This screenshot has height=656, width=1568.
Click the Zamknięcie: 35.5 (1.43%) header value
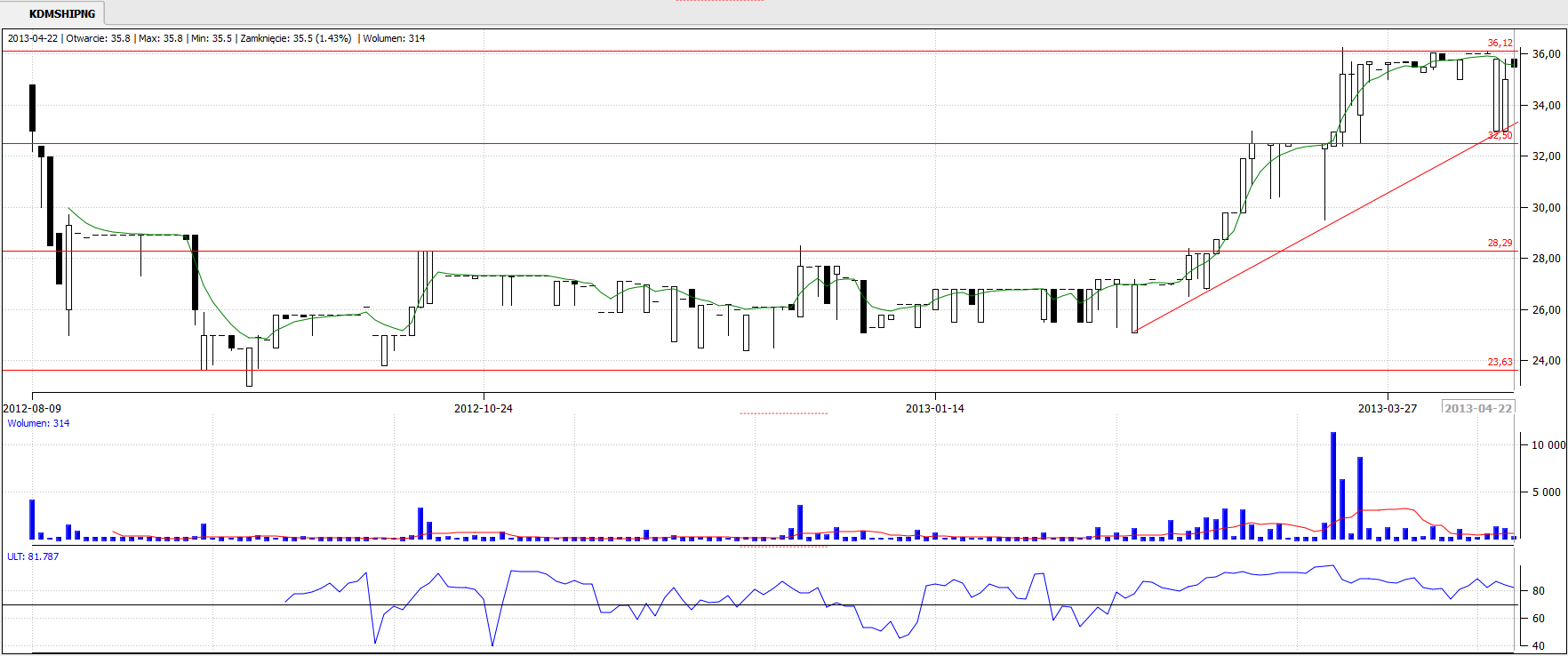point(296,38)
